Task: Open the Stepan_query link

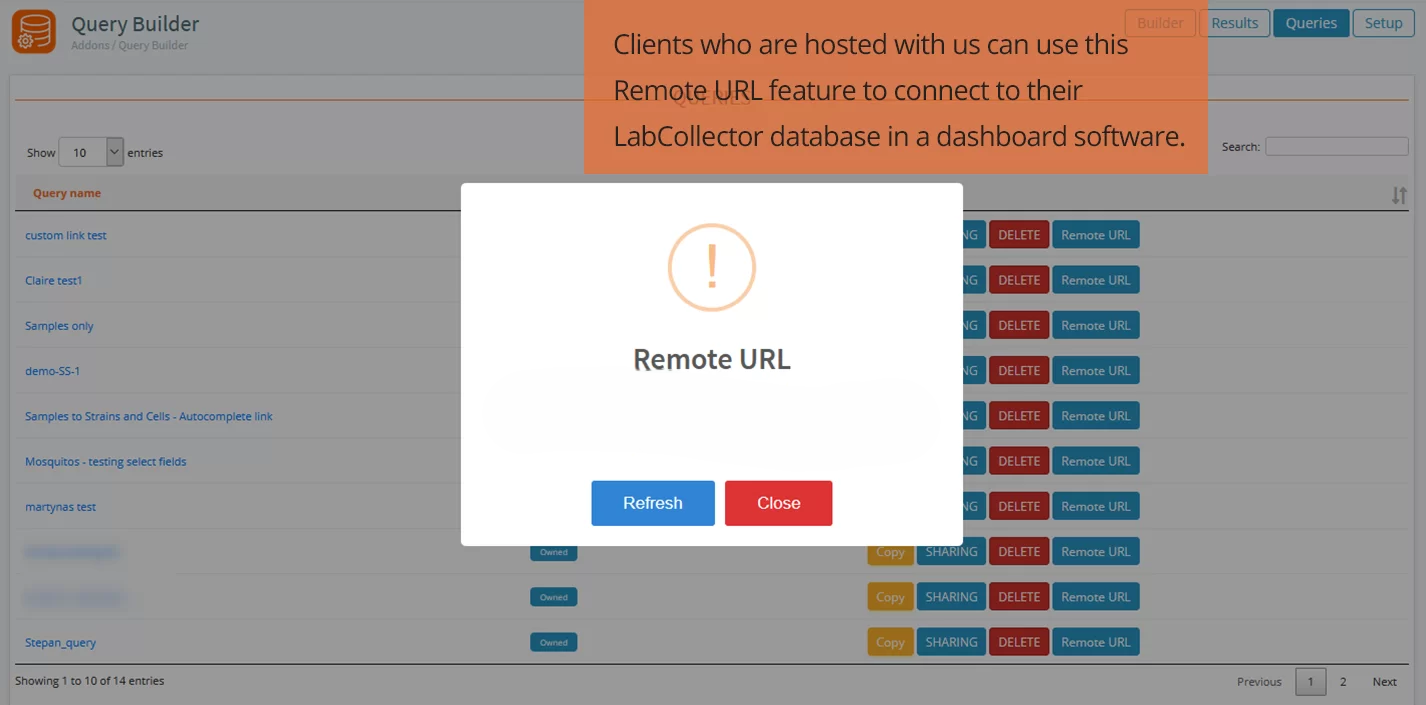Action: tap(61, 642)
